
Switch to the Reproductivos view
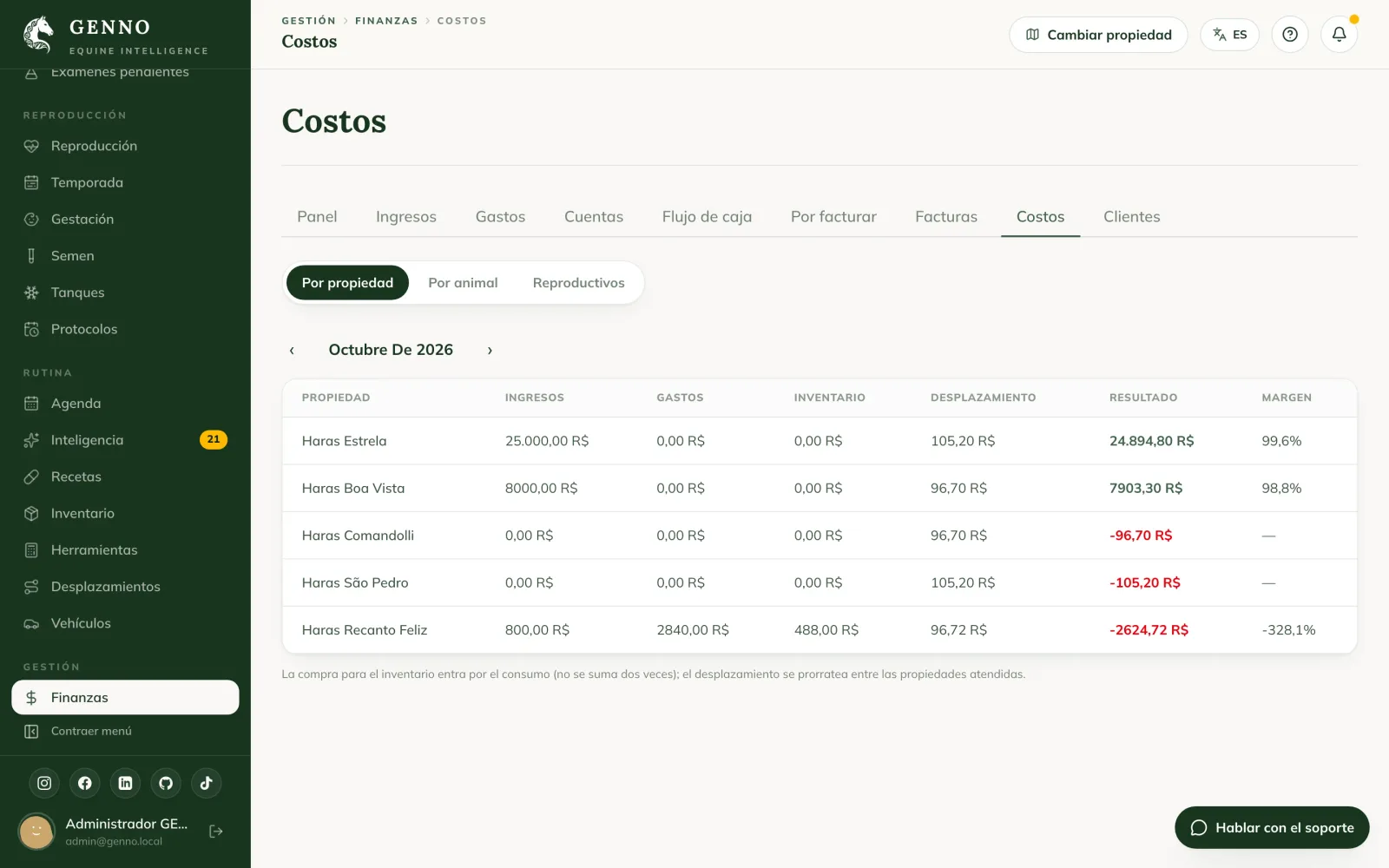tap(578, 283)
